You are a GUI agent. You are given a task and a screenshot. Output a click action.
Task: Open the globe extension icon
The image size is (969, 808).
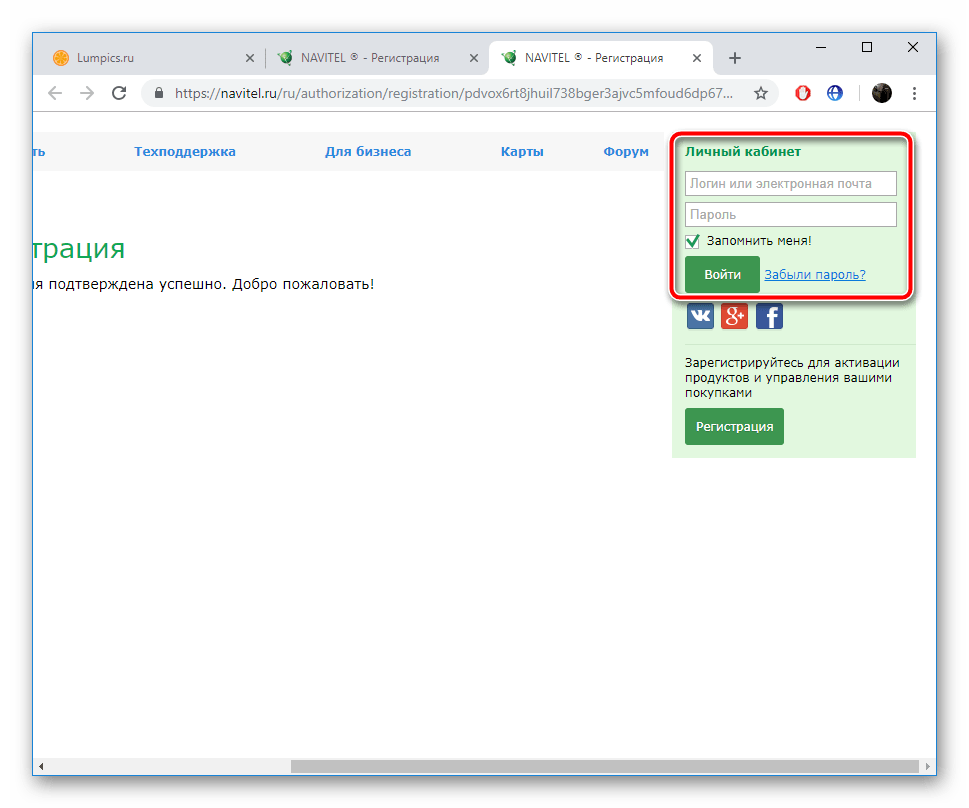tap(835, 93)
